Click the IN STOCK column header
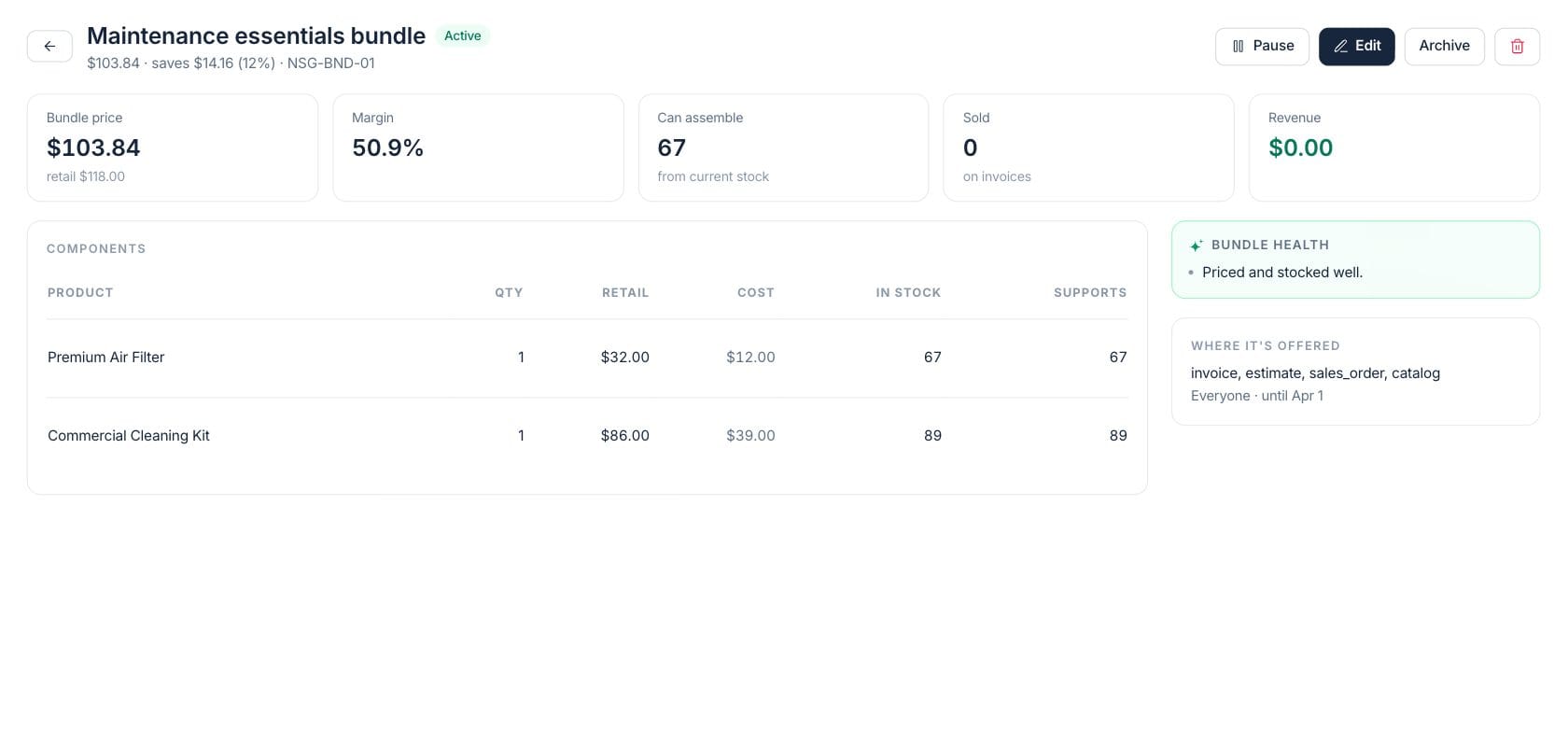Viewport: 1568px width, 744px height. coord(908,293)
